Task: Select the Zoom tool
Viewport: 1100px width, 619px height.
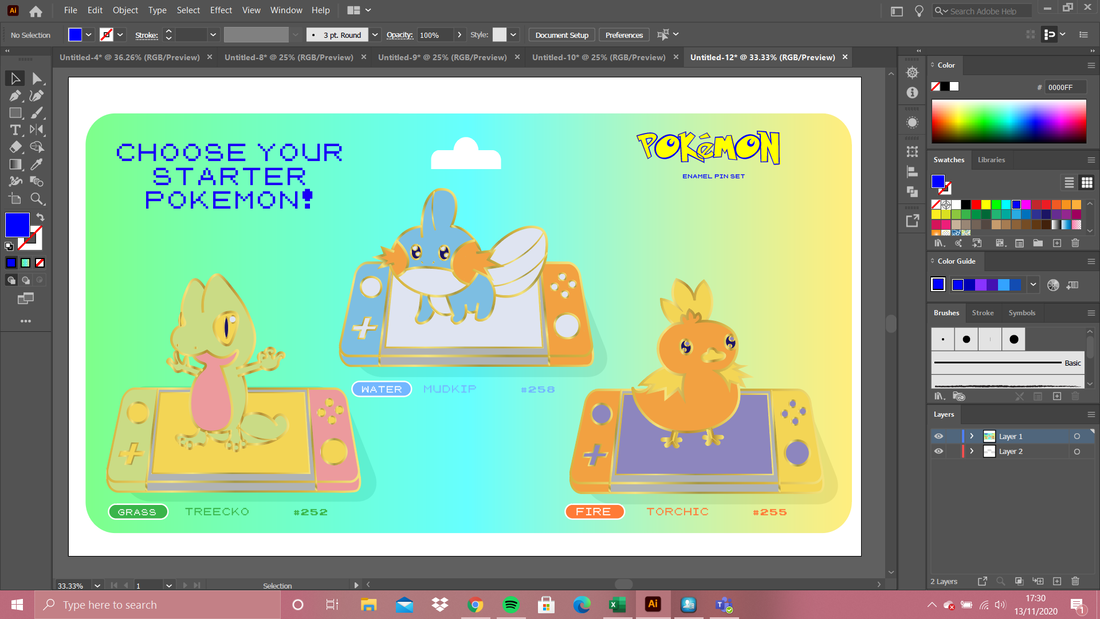Action: 37,199
